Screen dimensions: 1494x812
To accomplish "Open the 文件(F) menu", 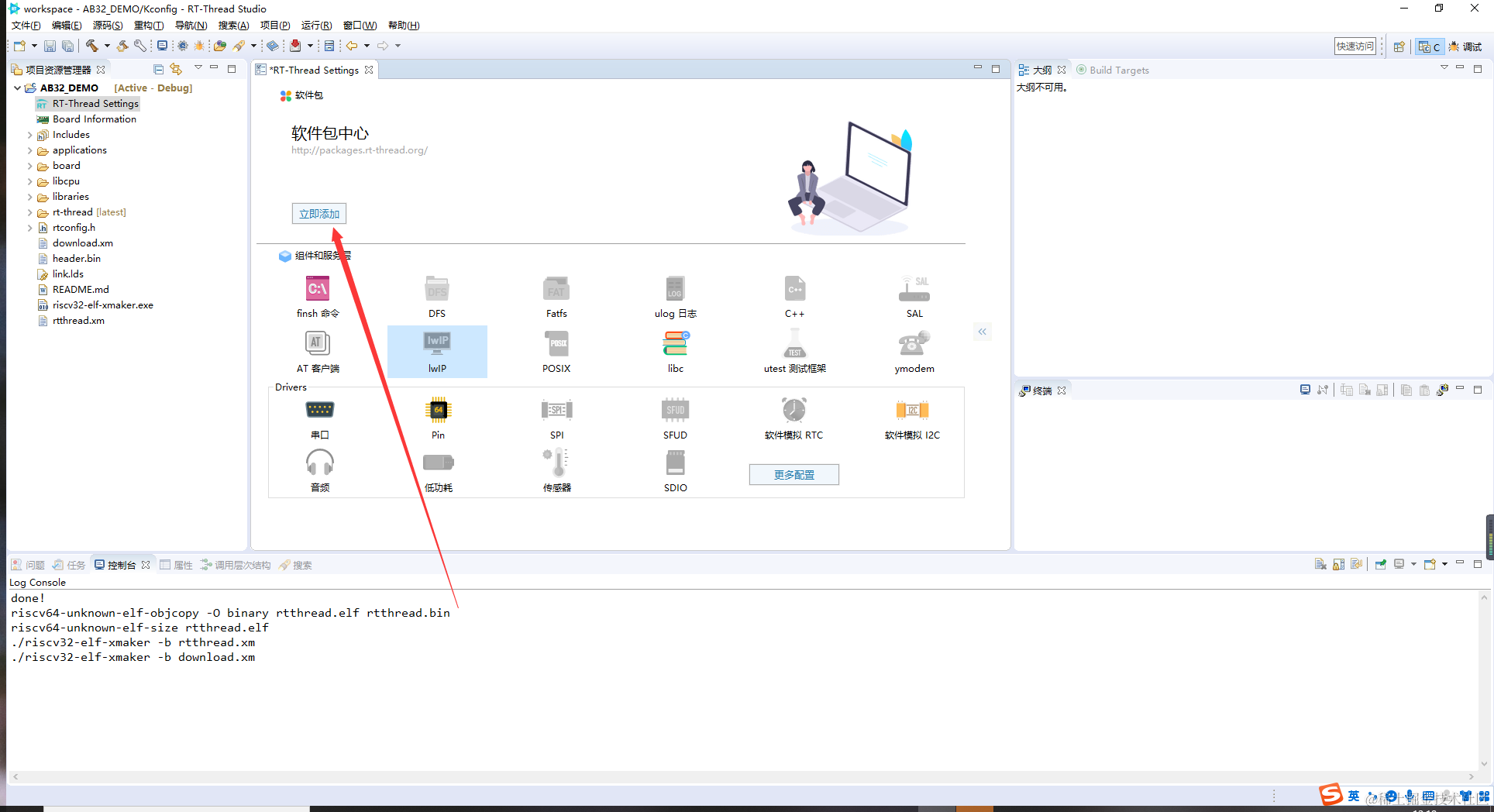I will coord(26,26).
